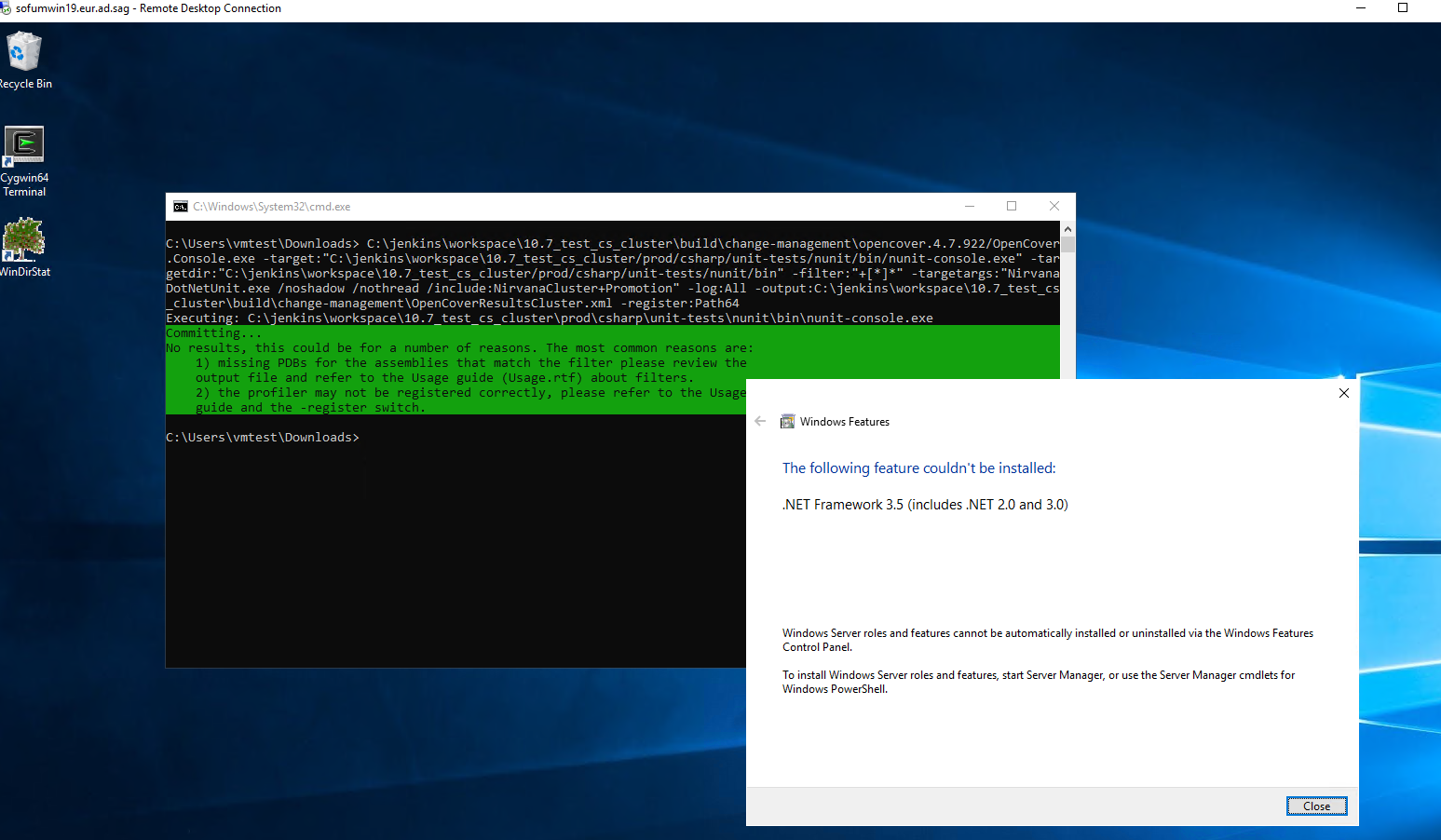
Task: Open the Recycle Bin desktop icon
Action: (24, 61)
